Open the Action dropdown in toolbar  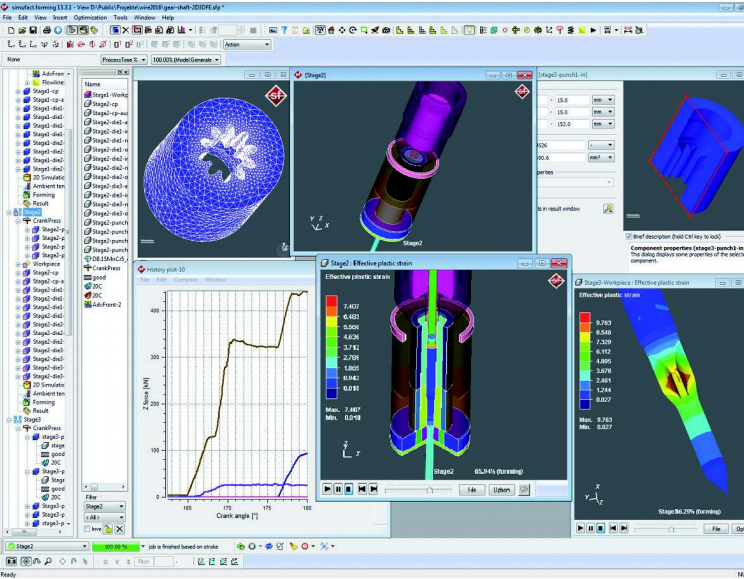click(232, 45)
